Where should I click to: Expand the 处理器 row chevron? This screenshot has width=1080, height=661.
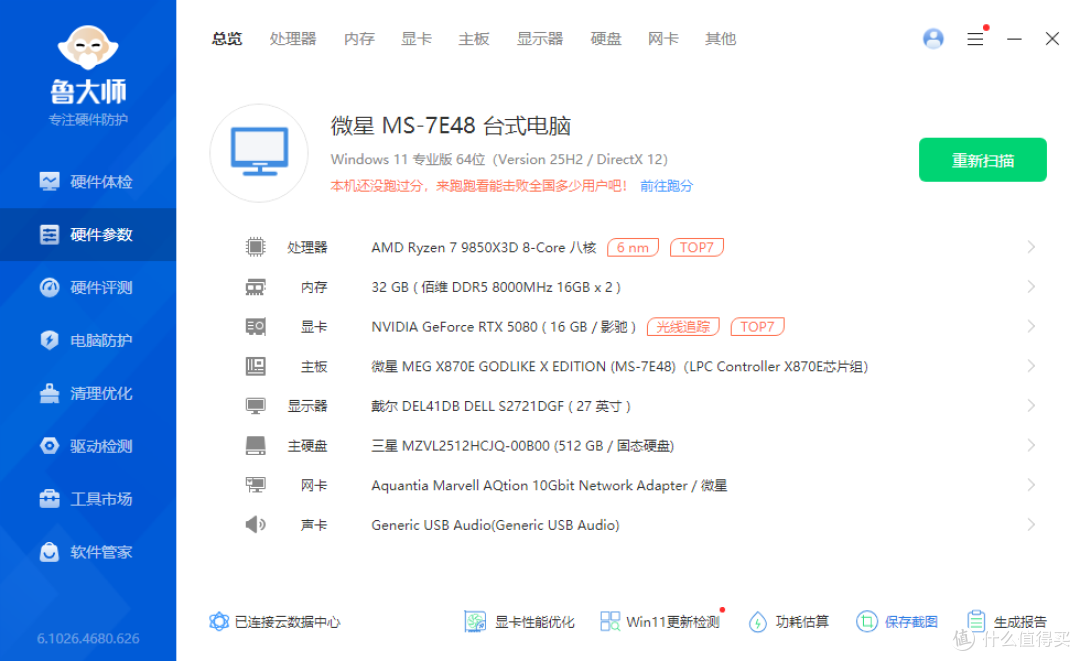click(1031, 246)
